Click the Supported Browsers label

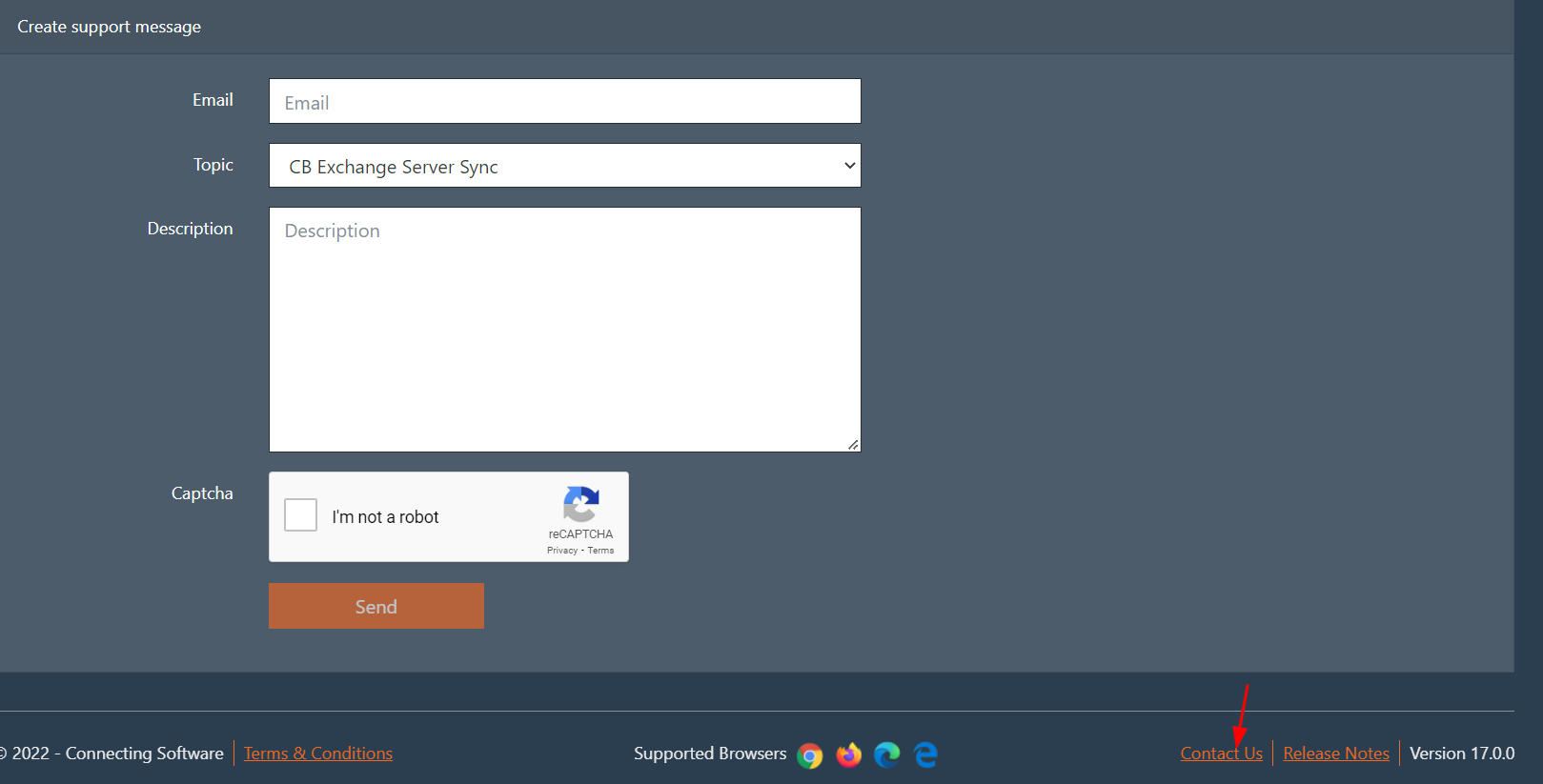coord(710,754)
